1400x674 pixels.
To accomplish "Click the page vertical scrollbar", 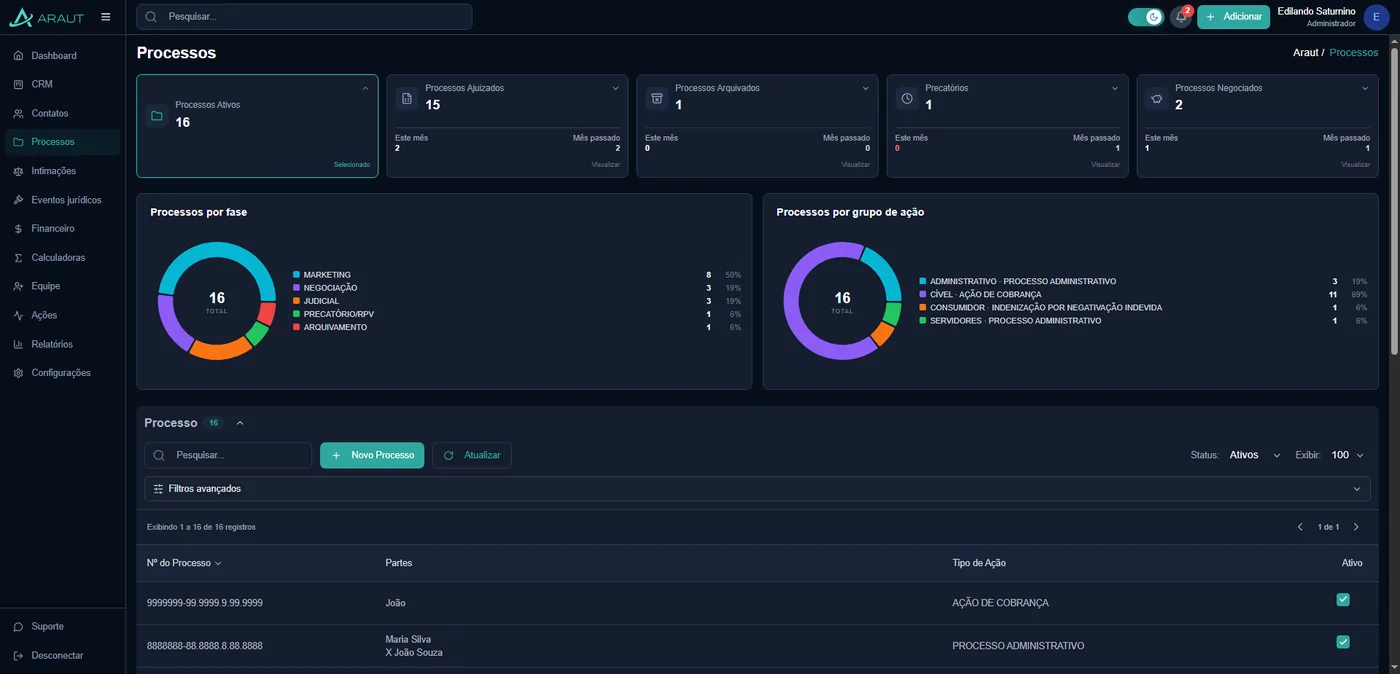I will [x=1394, y=200].
